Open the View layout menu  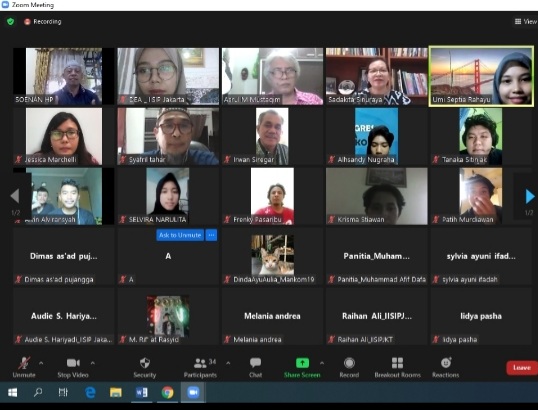(526, 22)
